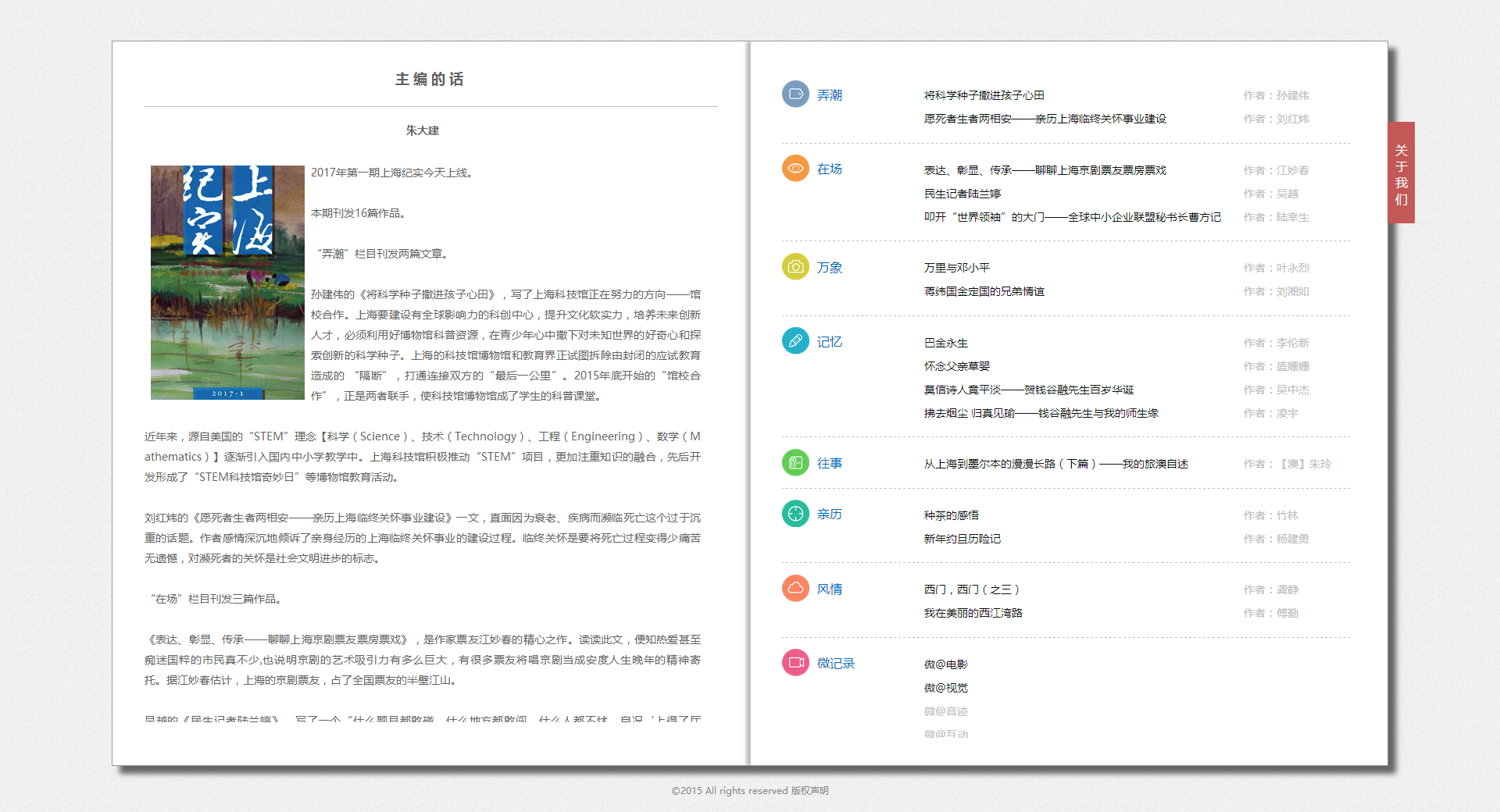
Task: Click the orange eye icon for 在场
Action: [795, 168]
